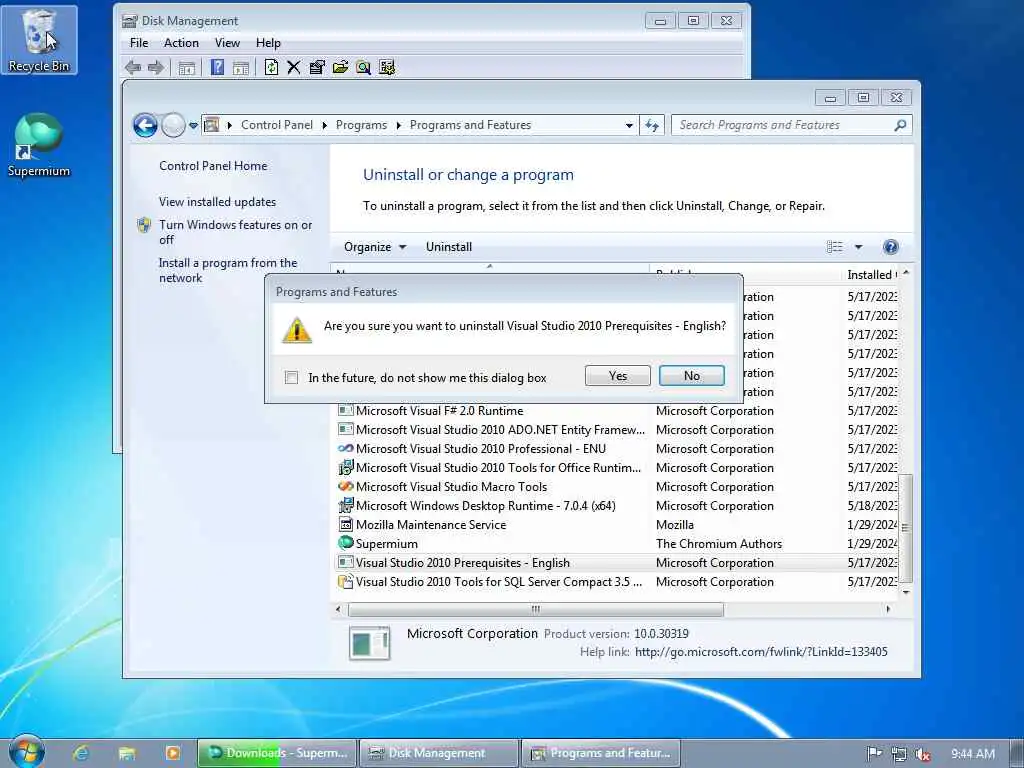Viewport: 1024px width, 768px height.
Task: Switch to Disk Management taskbar item
Action: click(440, 753)
